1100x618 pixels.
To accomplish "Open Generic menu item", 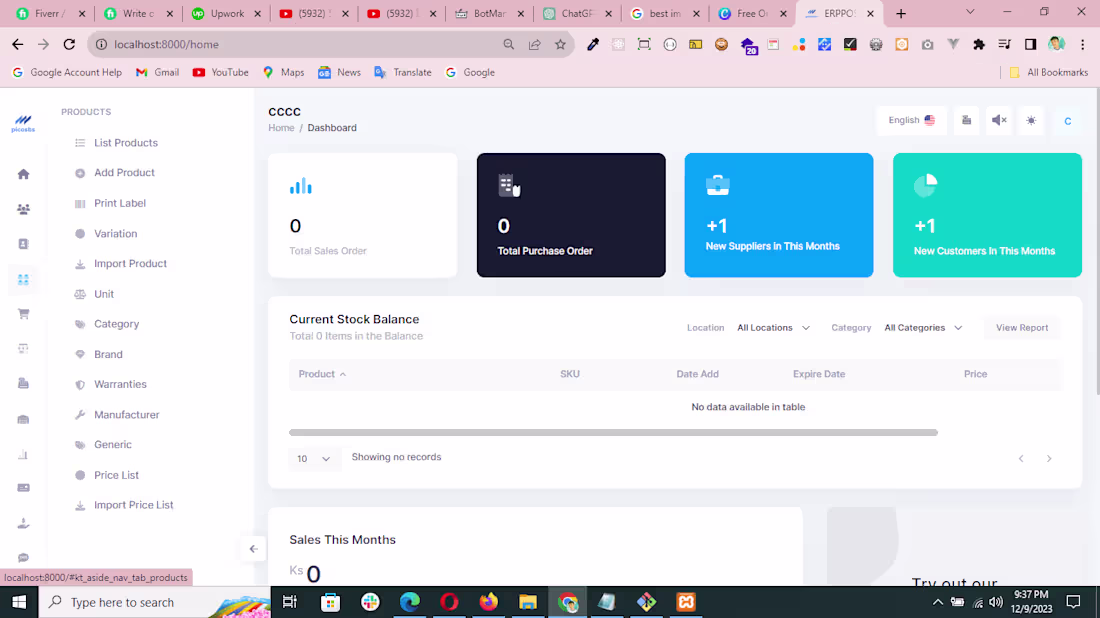I will (x=112, y=445).
